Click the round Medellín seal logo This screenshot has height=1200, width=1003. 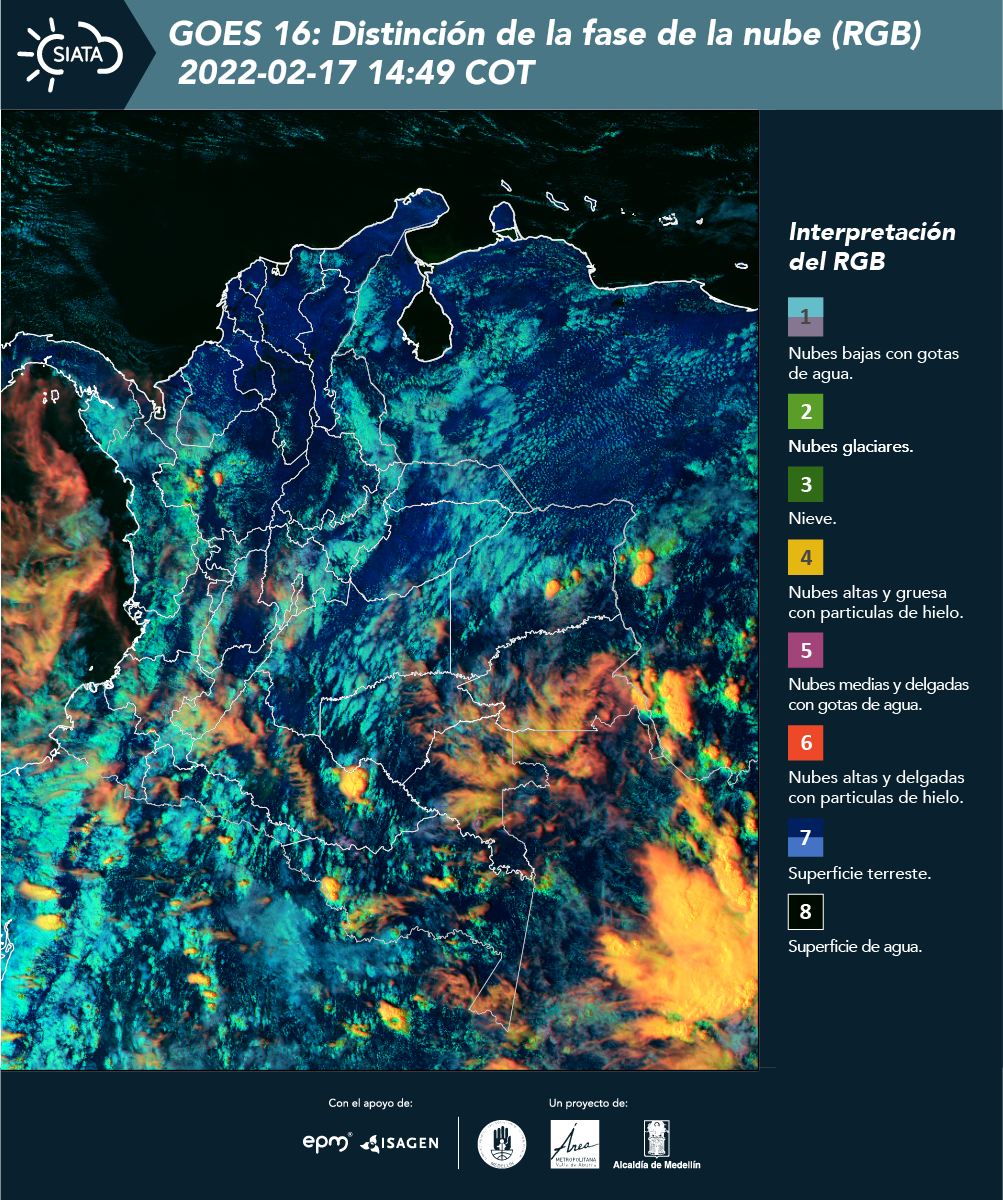click(x=502, y=1143)
